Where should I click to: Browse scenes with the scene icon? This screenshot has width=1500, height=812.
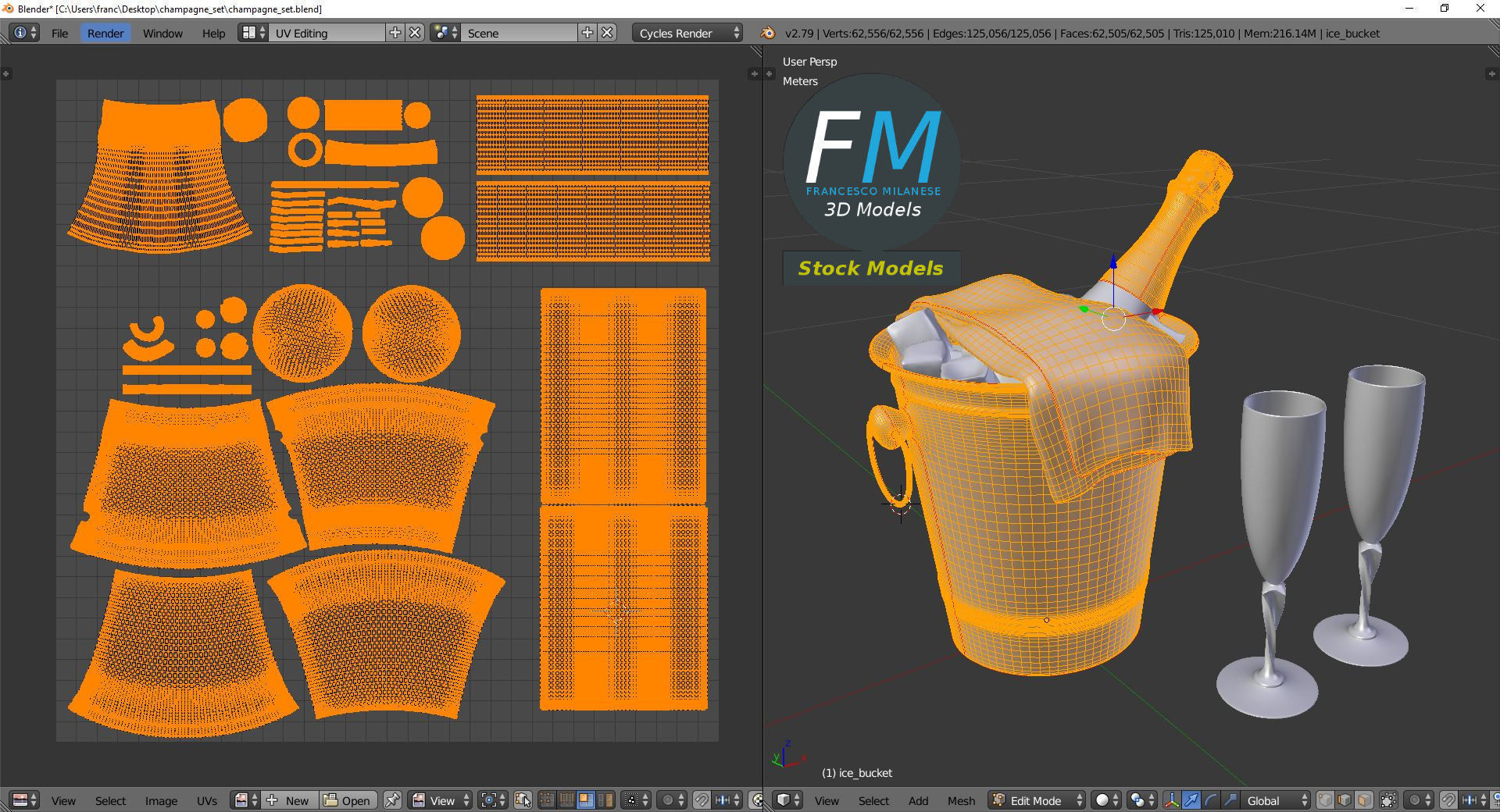pos(445,33)
